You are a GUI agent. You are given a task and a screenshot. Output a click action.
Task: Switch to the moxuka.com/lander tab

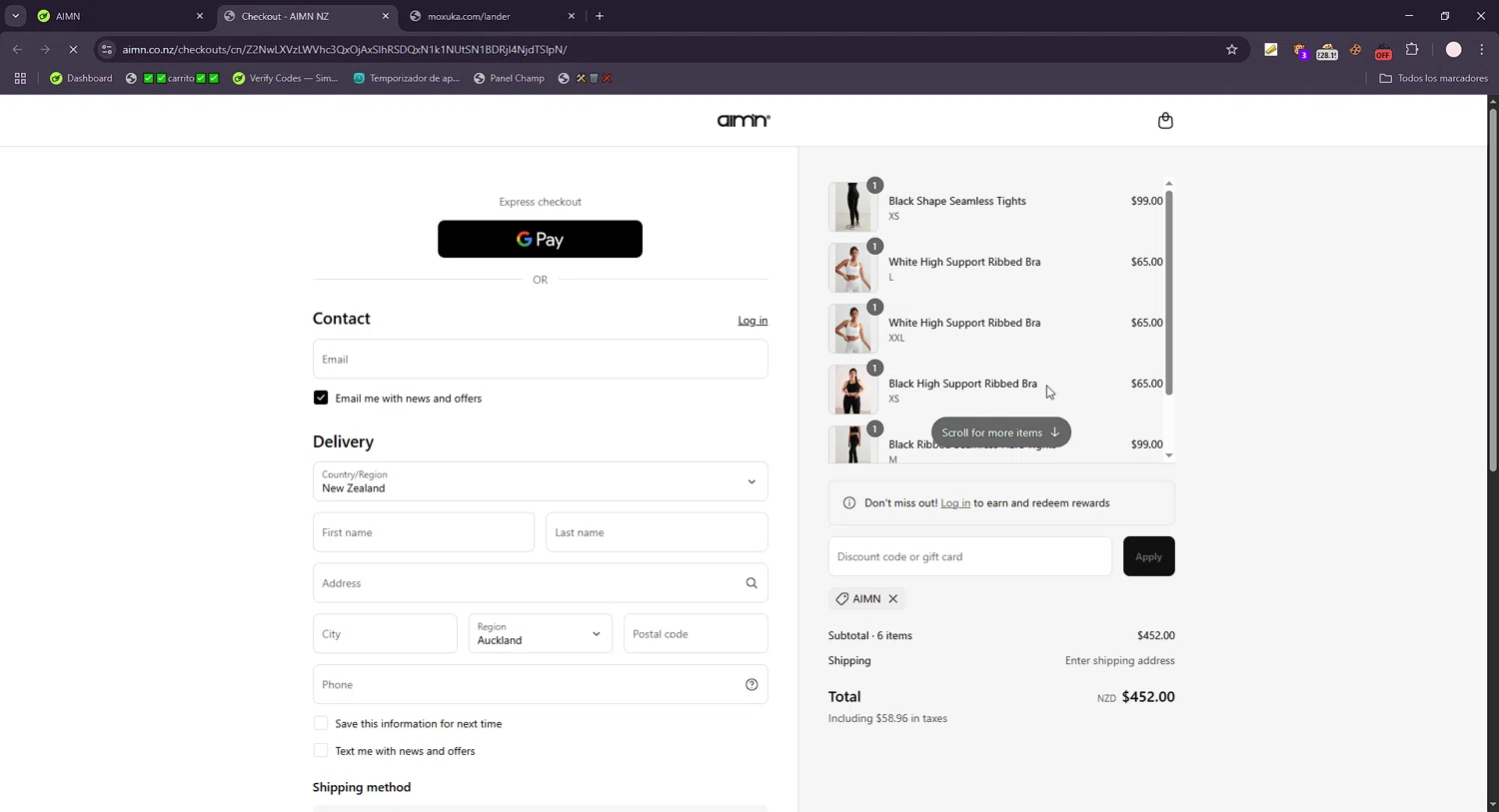pyautogui.click(x=493, y=16)
